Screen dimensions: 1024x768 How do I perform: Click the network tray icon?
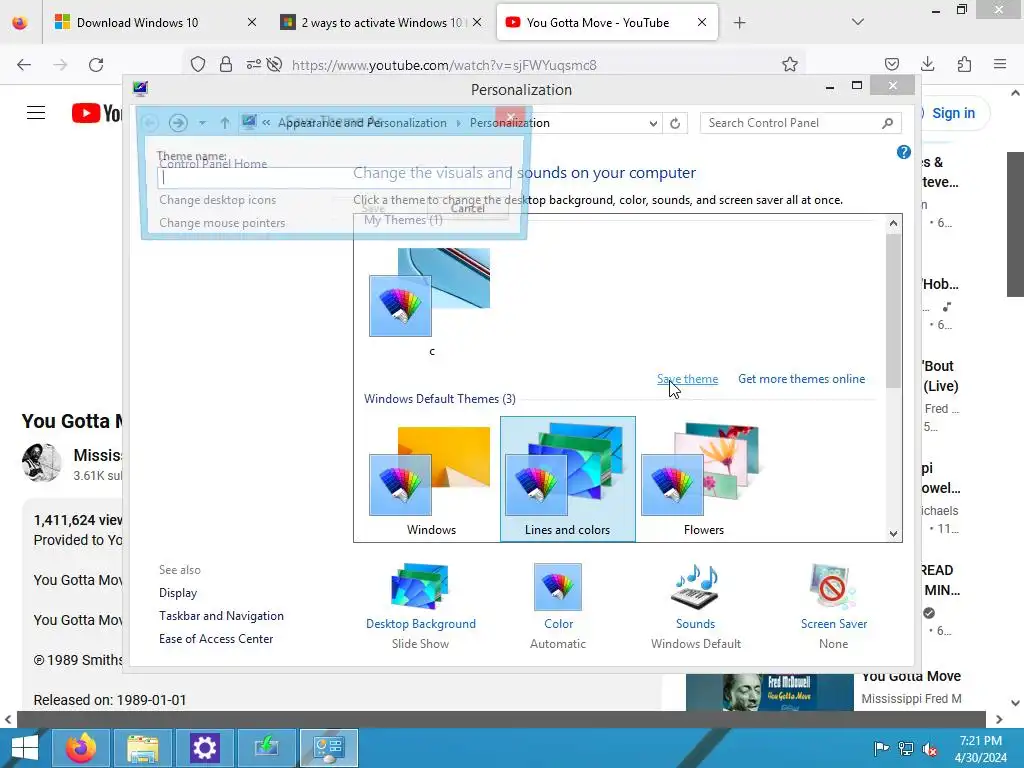click(x=906, y=748)
